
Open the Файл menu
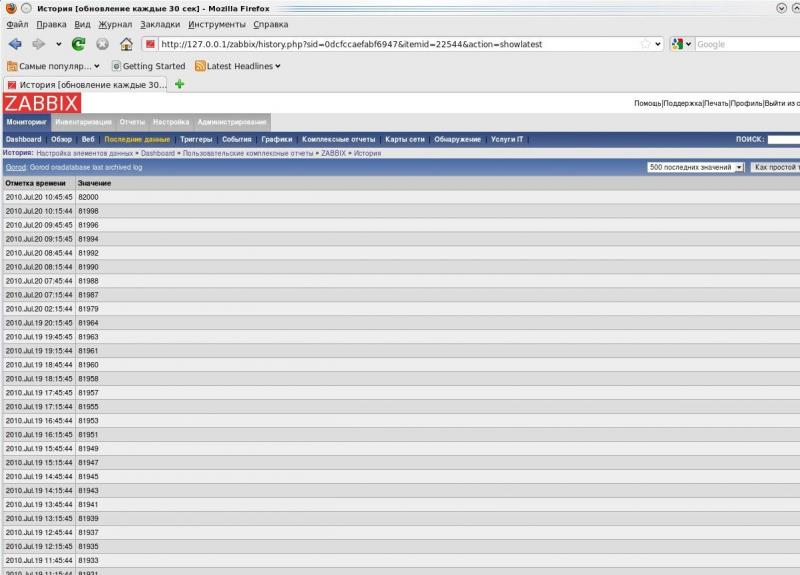click(17, 24)
